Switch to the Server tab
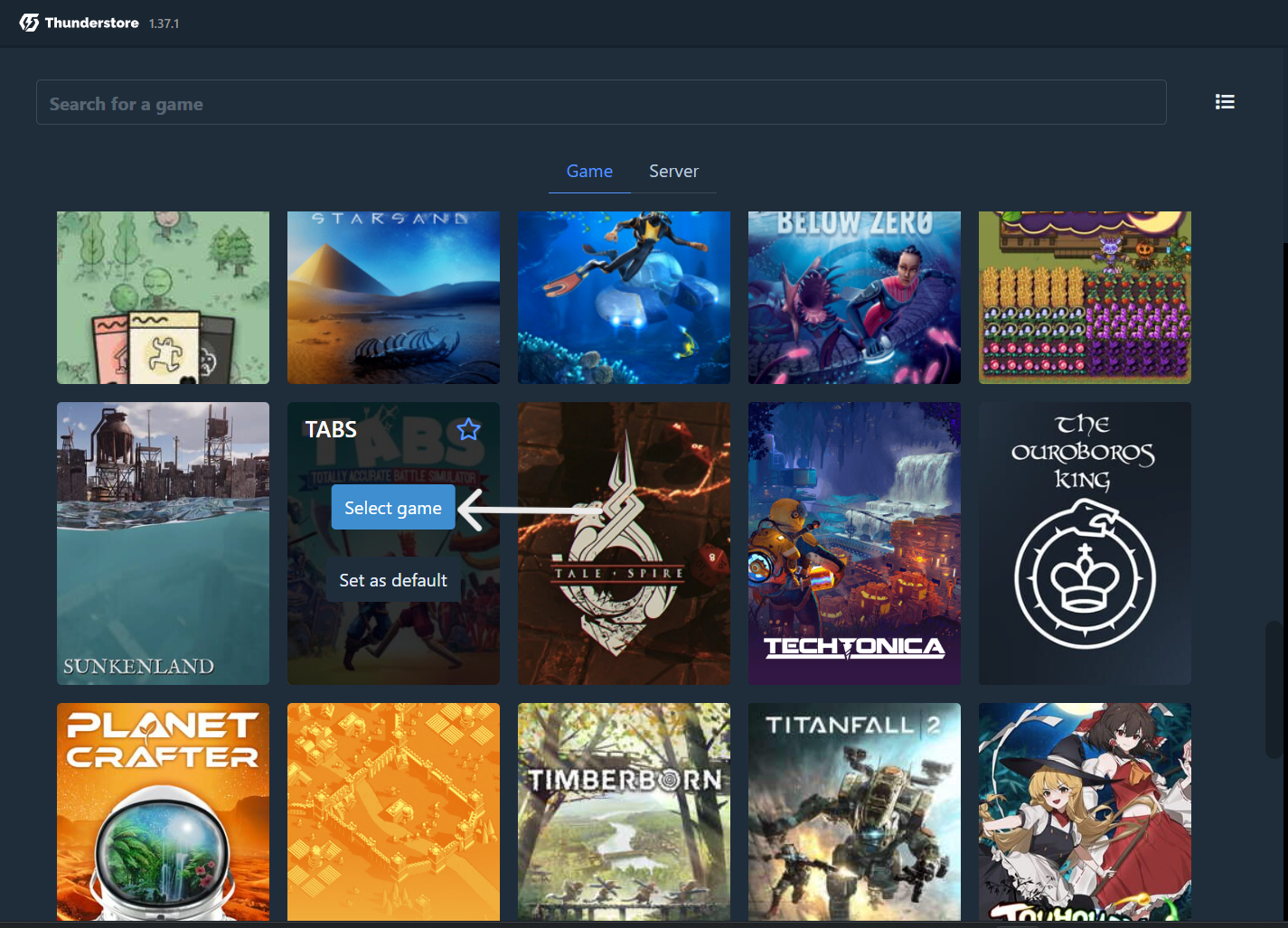The image size is (1288, 928). [673, 171]
